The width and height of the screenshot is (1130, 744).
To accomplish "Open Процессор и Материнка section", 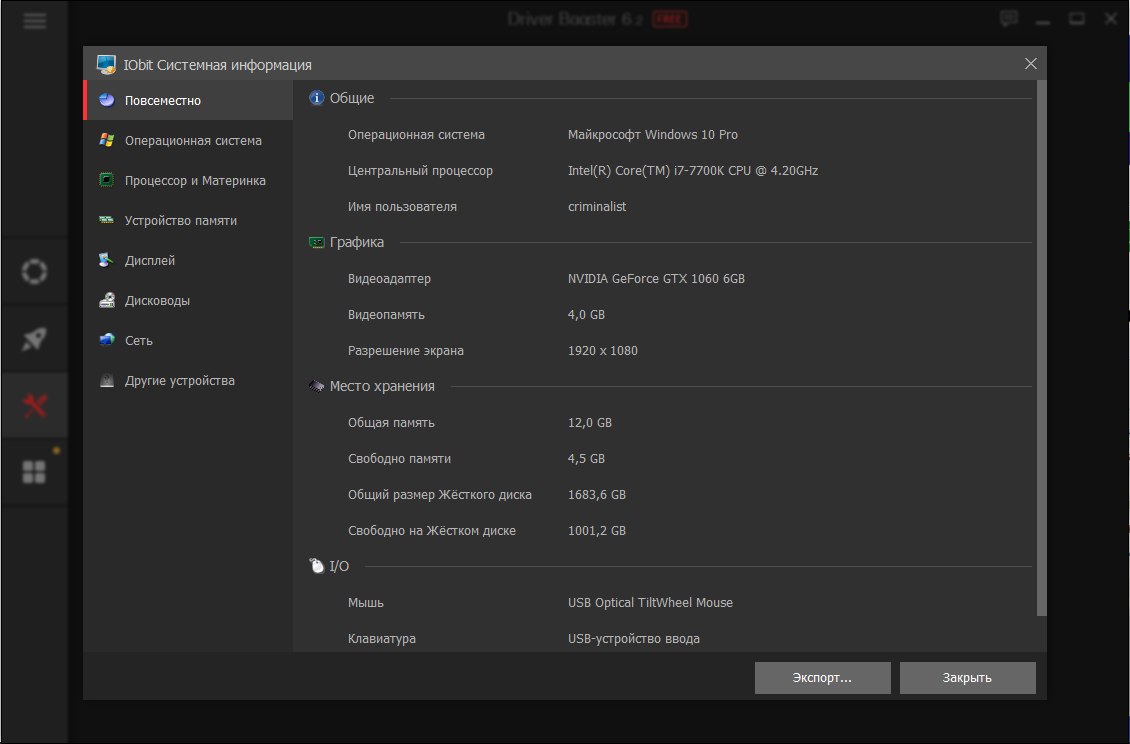I will tap(188, 180).
